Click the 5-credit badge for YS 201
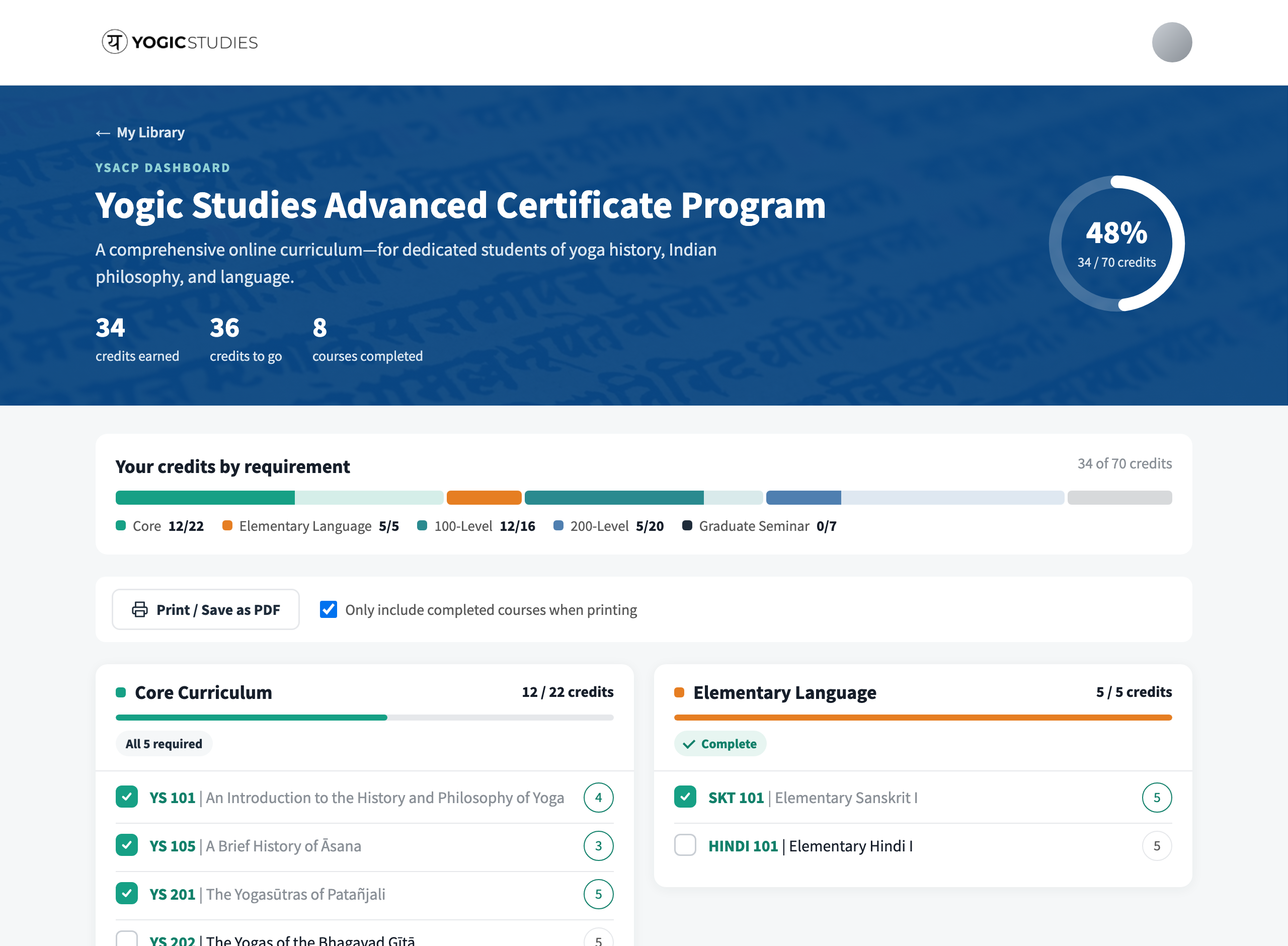 tap(598, 894)
